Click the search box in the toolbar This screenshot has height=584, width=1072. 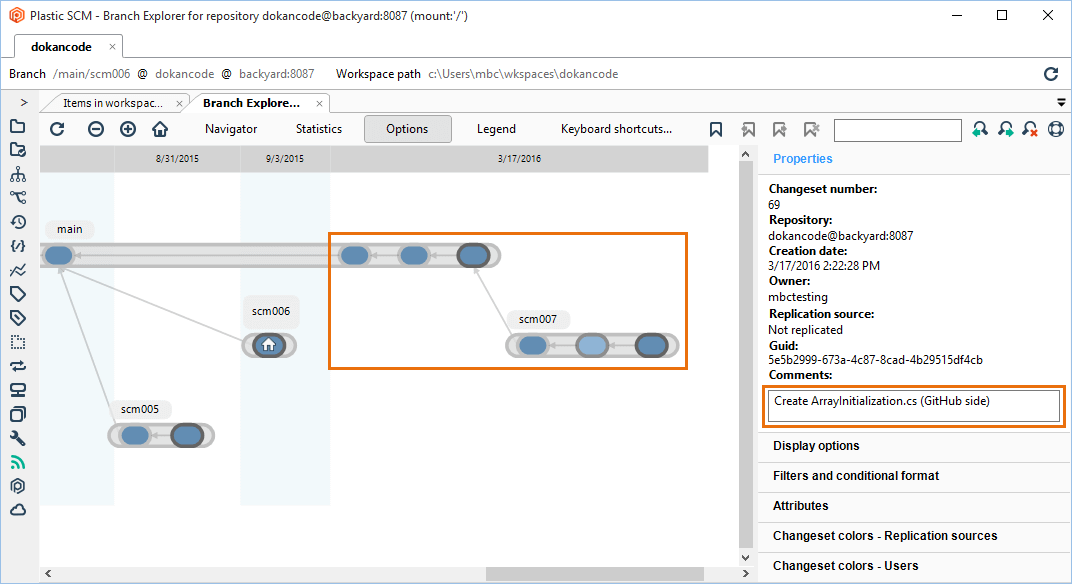pyautogui.click(x=897, y=130)
